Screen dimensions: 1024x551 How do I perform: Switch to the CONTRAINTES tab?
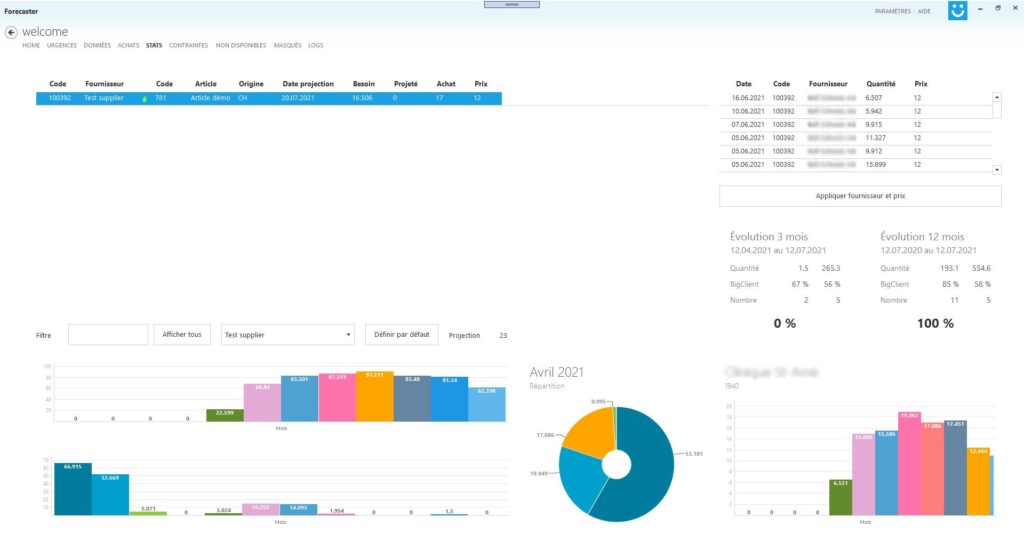[x=189, y=46]
